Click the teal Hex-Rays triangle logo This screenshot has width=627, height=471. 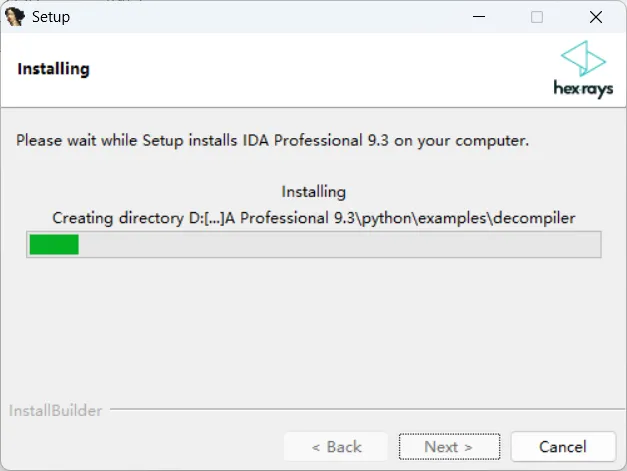583,58
